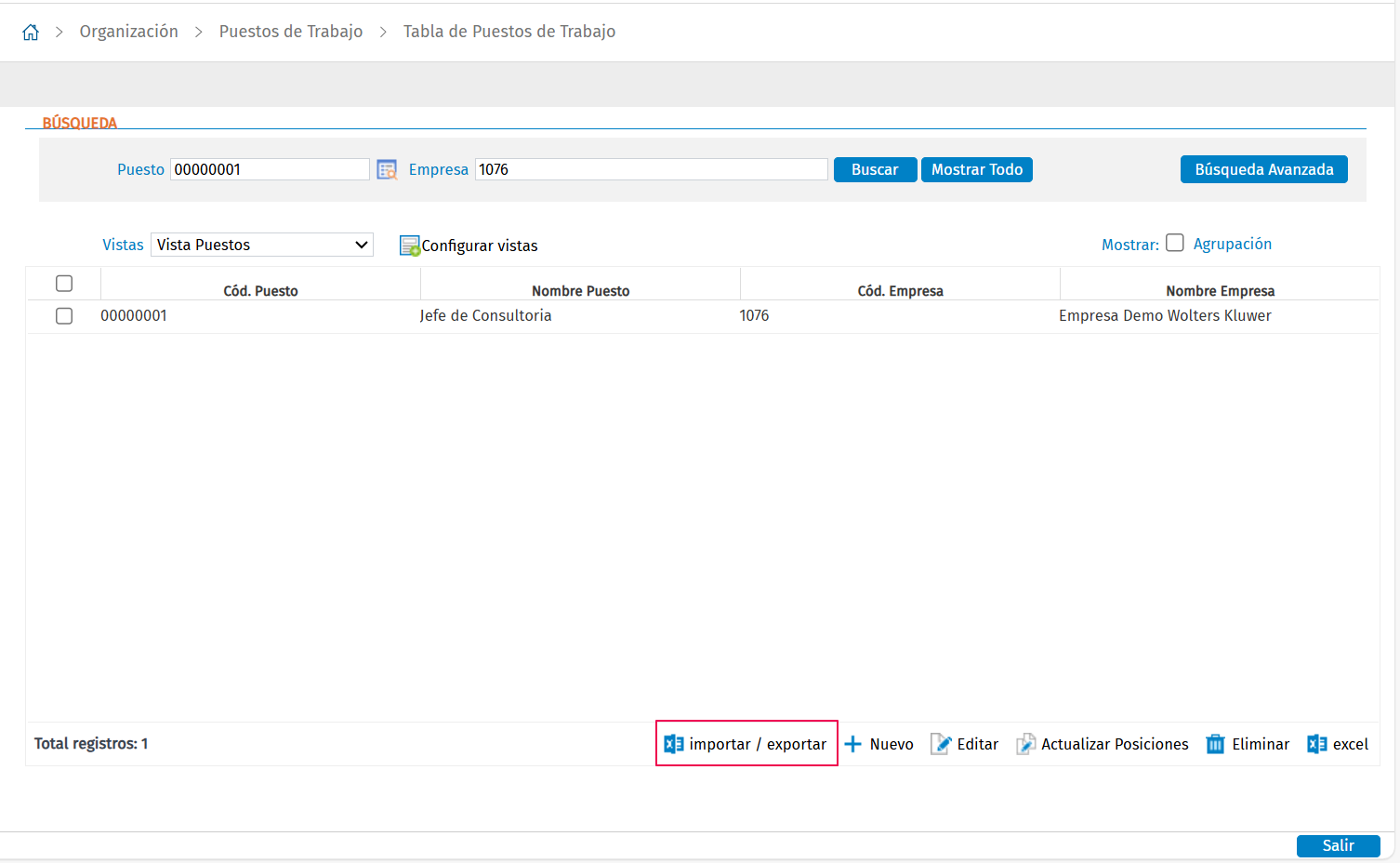This screenshot has width=1400, height=863.
Task: Open the Organización breadcrumb
Action: coord(129,32)
